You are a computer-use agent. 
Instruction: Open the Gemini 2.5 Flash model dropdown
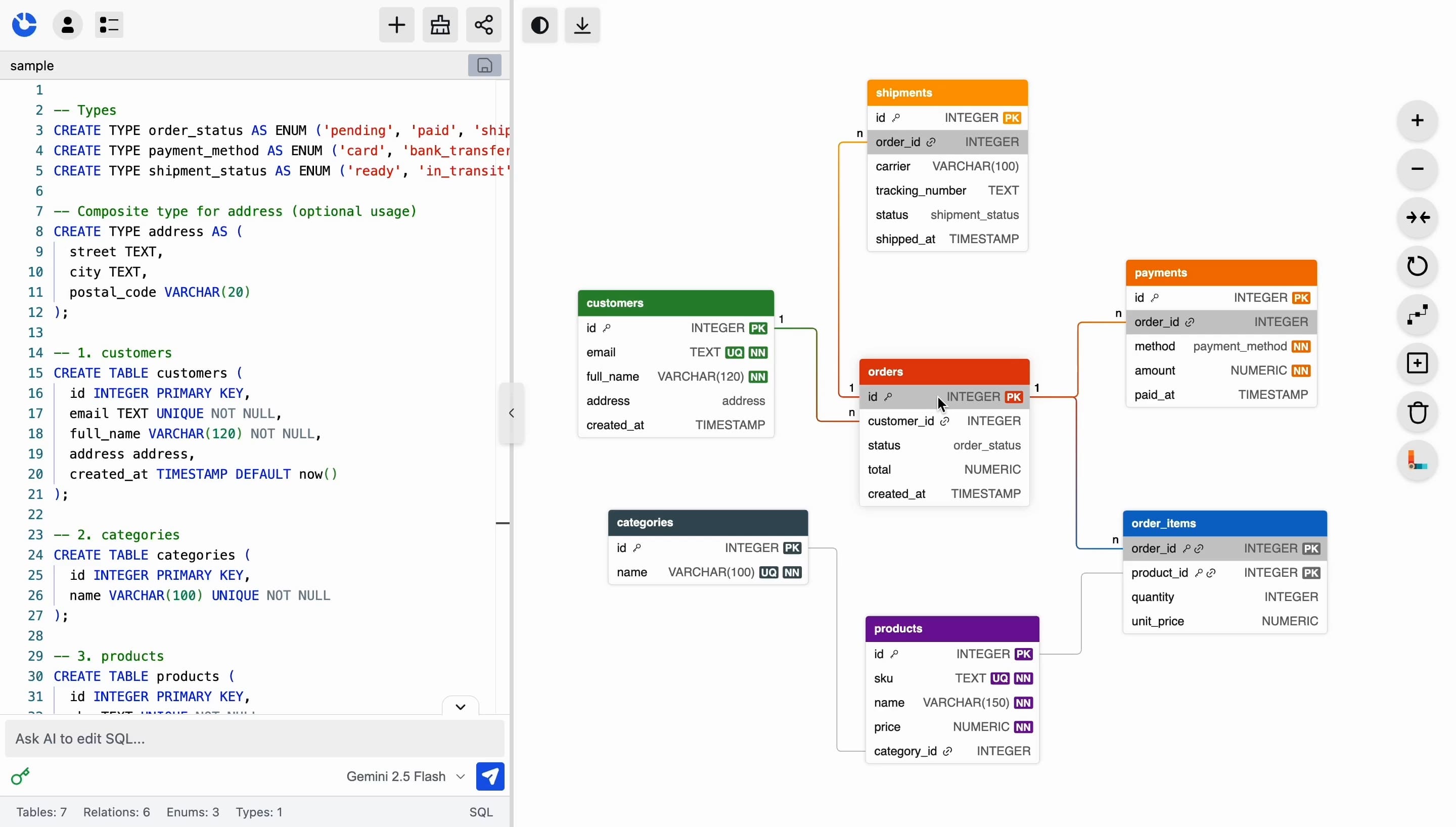coord(405,776)
